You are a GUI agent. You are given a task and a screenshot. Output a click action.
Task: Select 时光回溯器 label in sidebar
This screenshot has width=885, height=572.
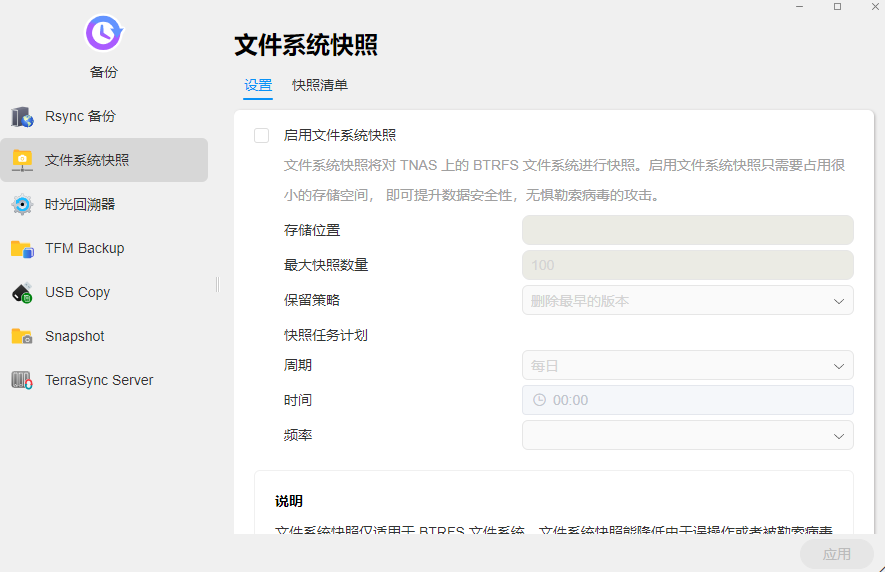point(80,204)
